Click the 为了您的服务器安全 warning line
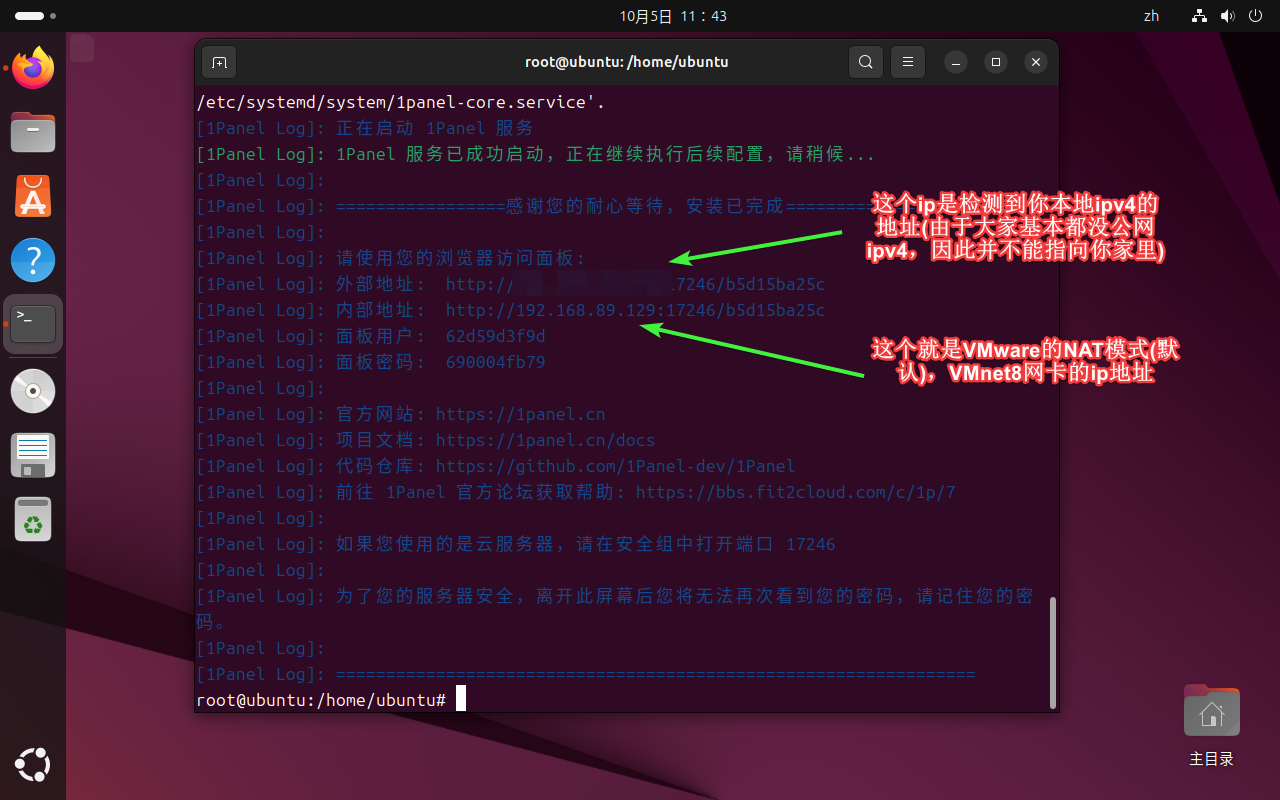 coord(615,609)
